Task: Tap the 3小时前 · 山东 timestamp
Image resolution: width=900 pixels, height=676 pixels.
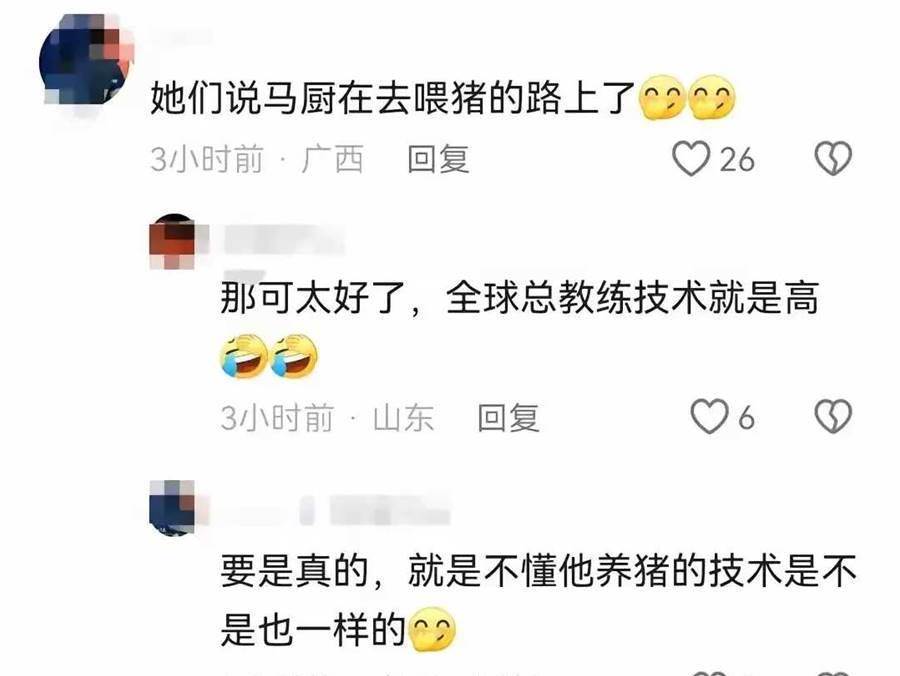Action: [x=327, y=417]
